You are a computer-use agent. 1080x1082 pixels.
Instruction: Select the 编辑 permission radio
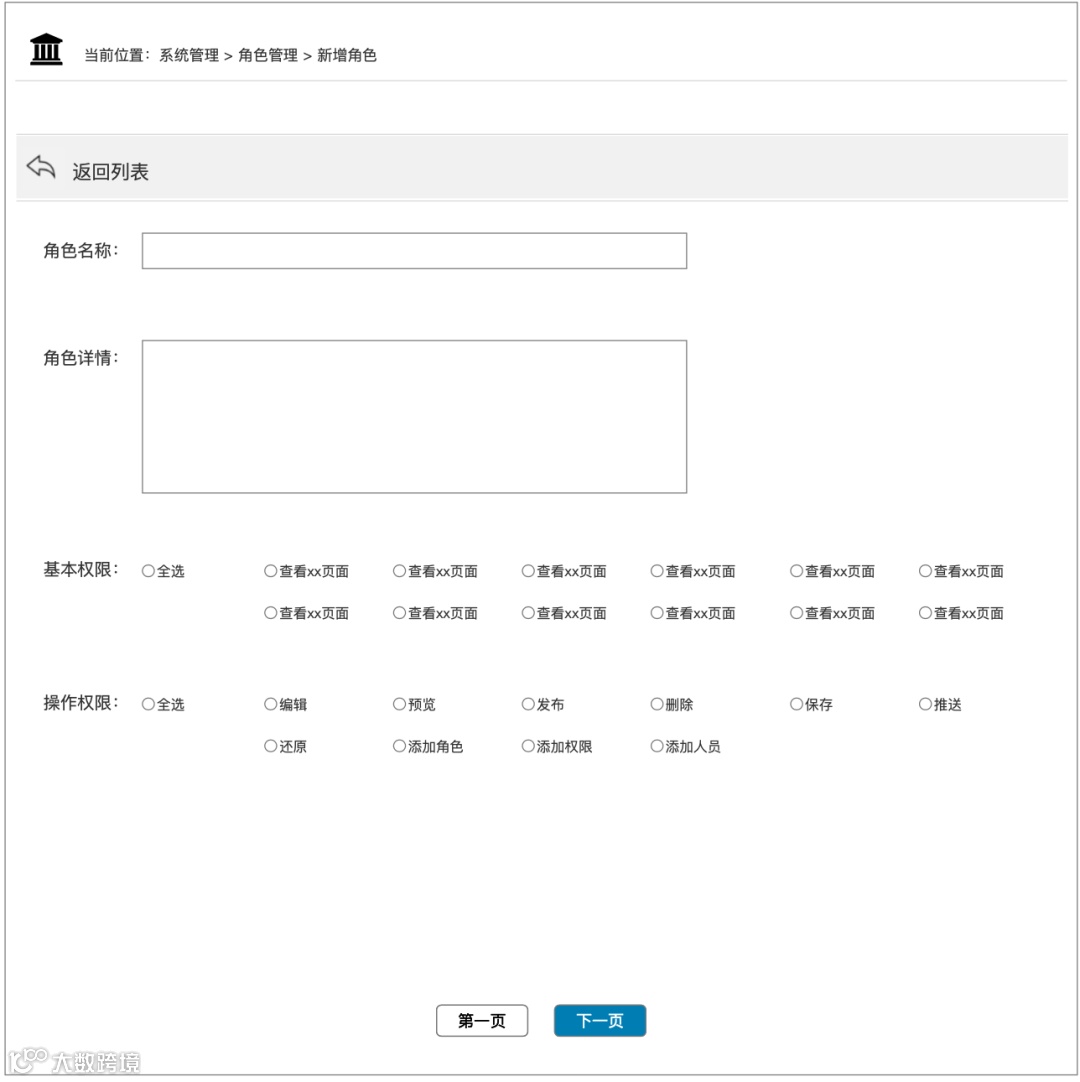pyautogui.click(x=271, y=704)
